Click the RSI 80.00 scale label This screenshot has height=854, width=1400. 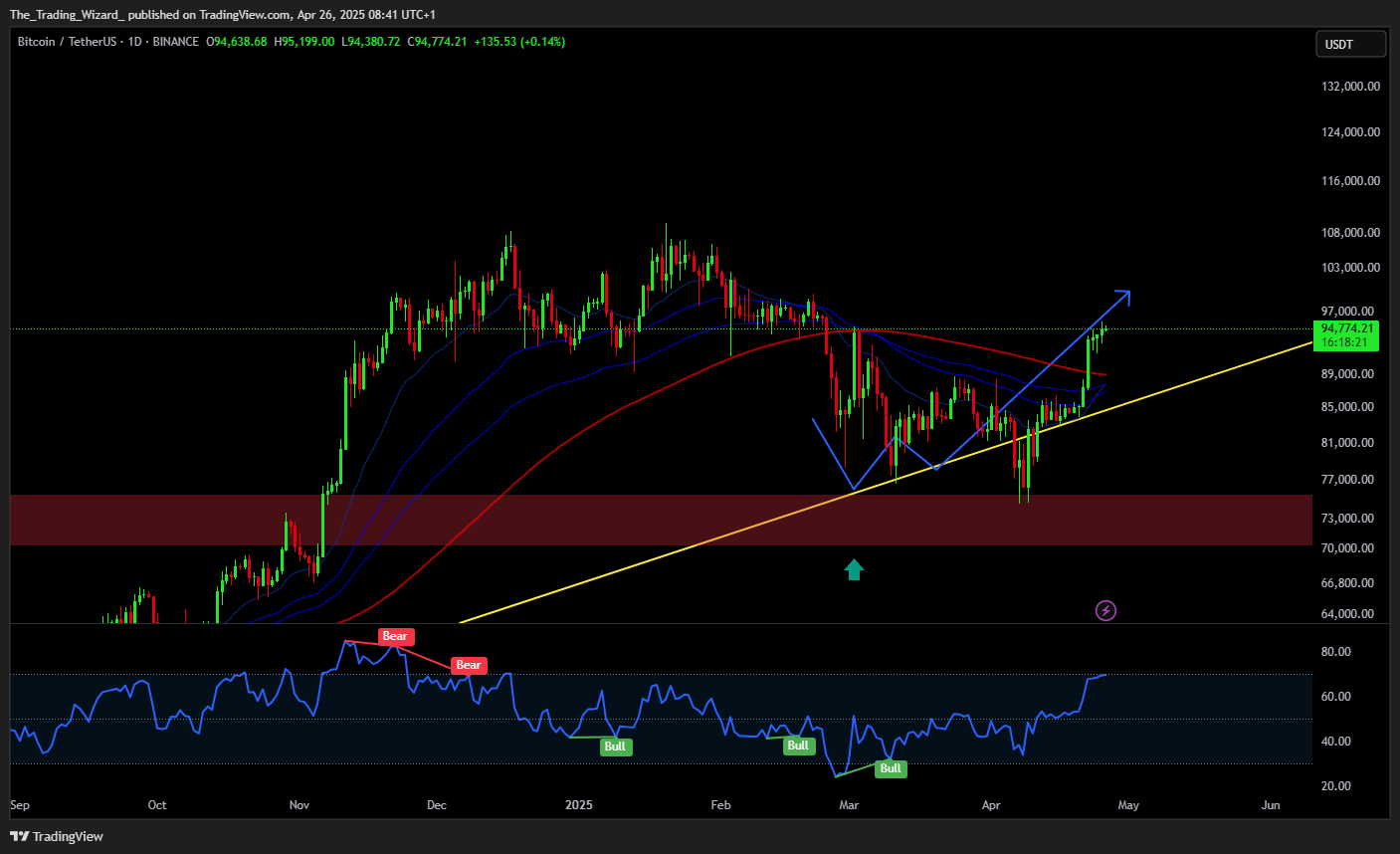point(1335,652)
